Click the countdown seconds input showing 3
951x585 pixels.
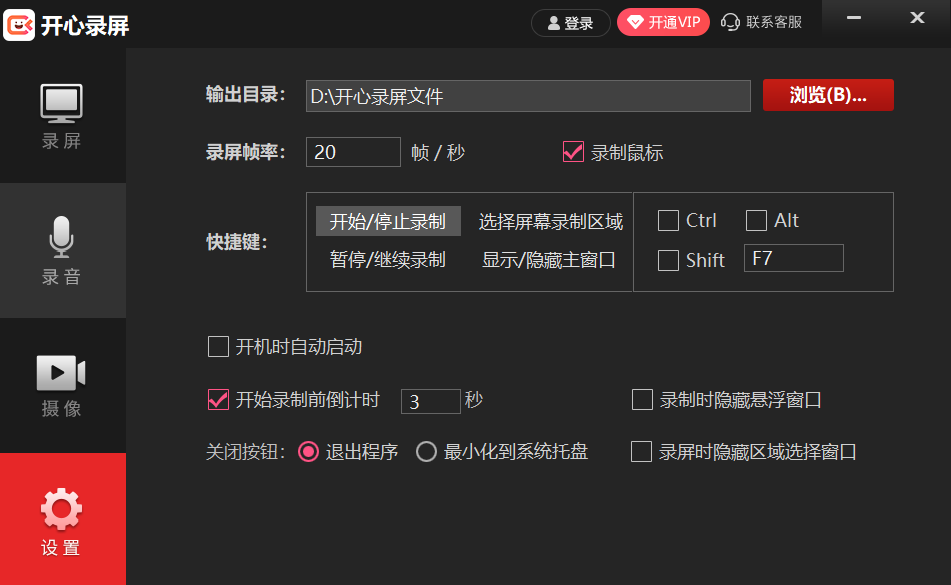coord(430,400)
